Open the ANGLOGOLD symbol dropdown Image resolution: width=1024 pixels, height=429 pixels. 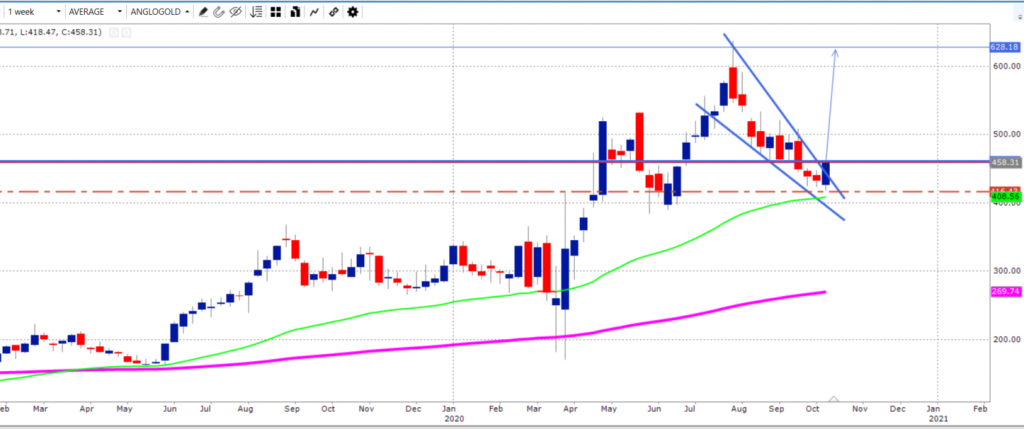(160, 12)
